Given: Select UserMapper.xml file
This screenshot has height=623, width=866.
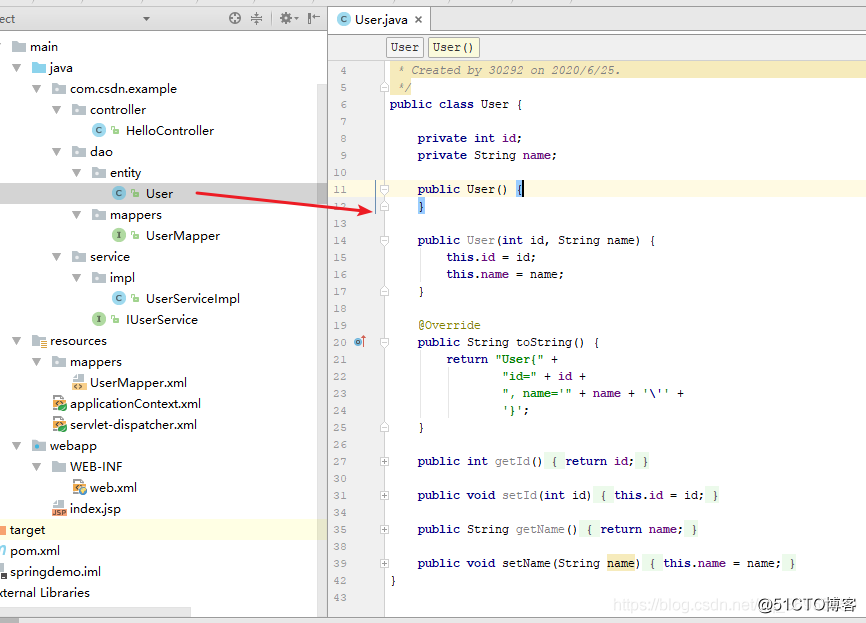Looking at the screenshot, I should tap(138, 383).
